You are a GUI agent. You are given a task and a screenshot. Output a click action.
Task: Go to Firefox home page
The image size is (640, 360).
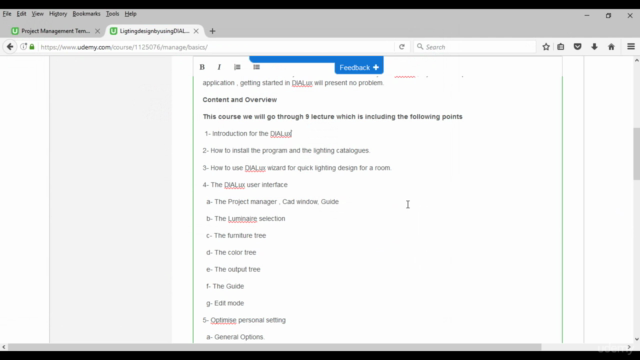pyautogui.click(x=611, y=47)
